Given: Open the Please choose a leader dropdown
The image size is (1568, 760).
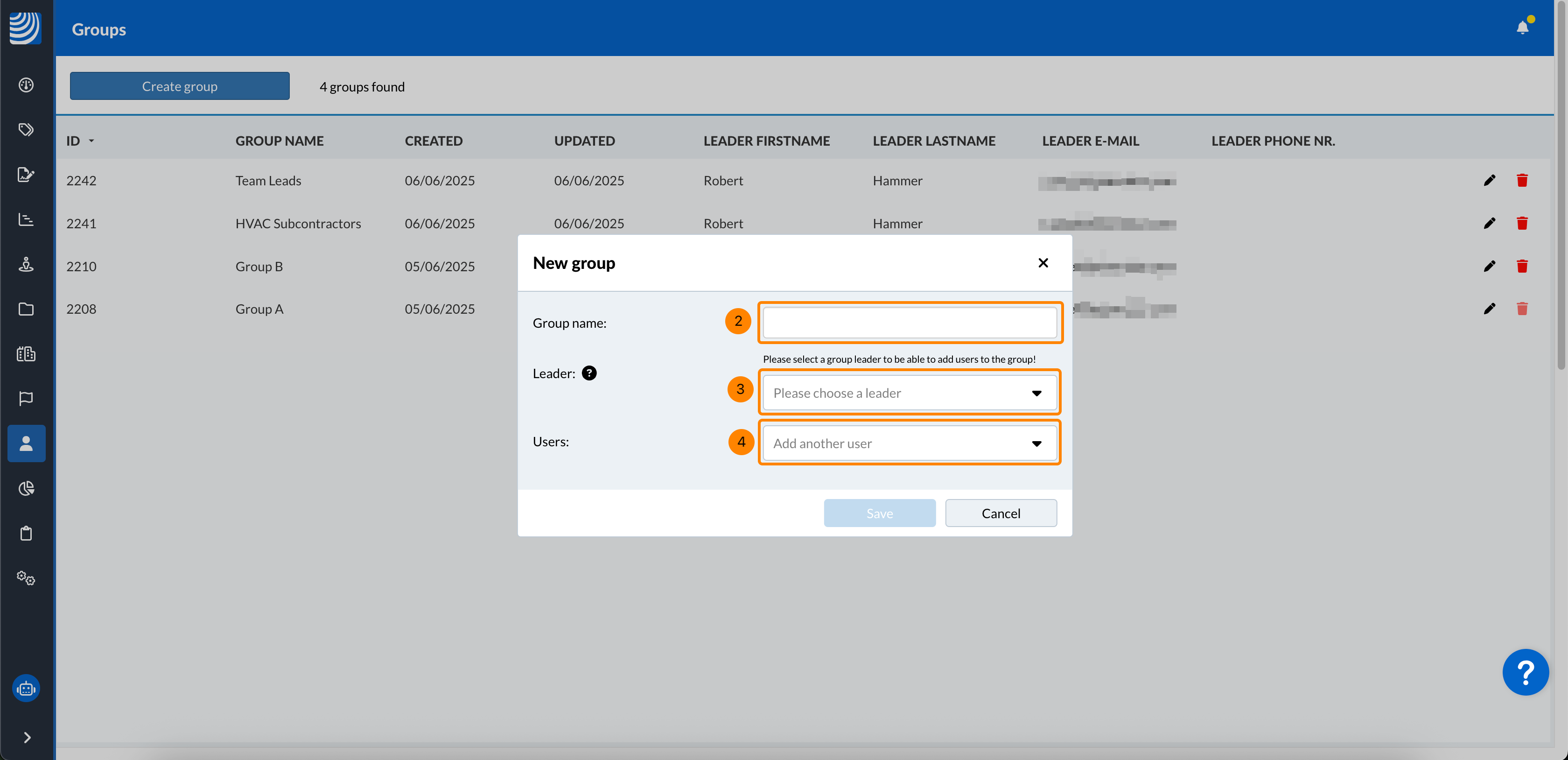Looking at the screenshot, I should (909, 393).
